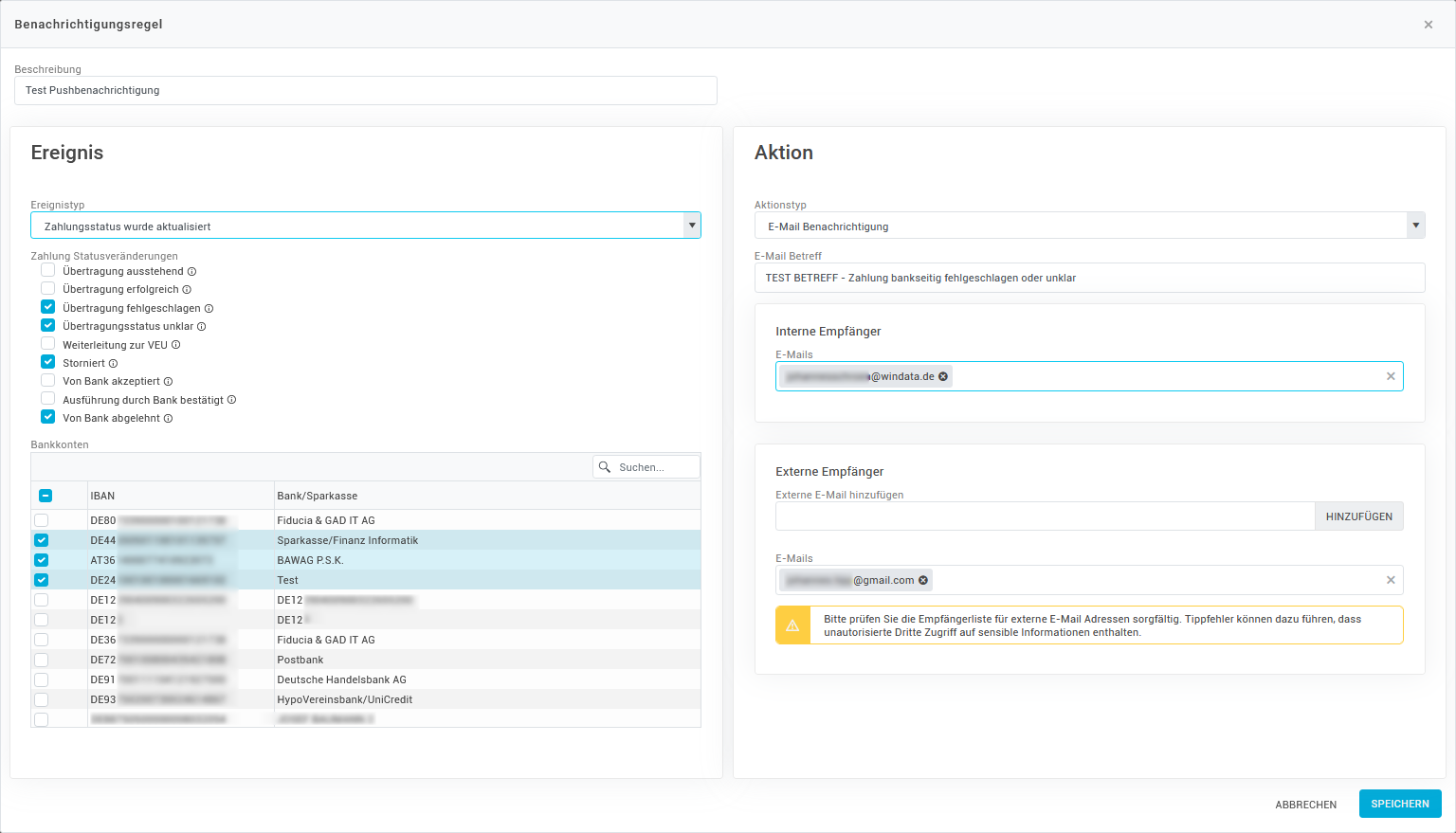This screenshot has height=833, width=1456.
Task: Open the Ereignistyp dropdown
Action: (692, 226)
